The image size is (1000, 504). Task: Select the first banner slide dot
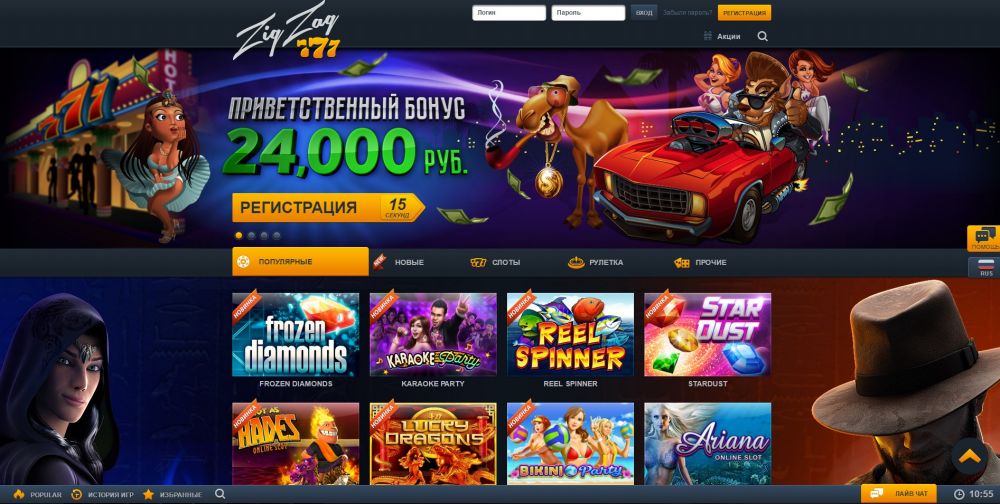[239, 235]
